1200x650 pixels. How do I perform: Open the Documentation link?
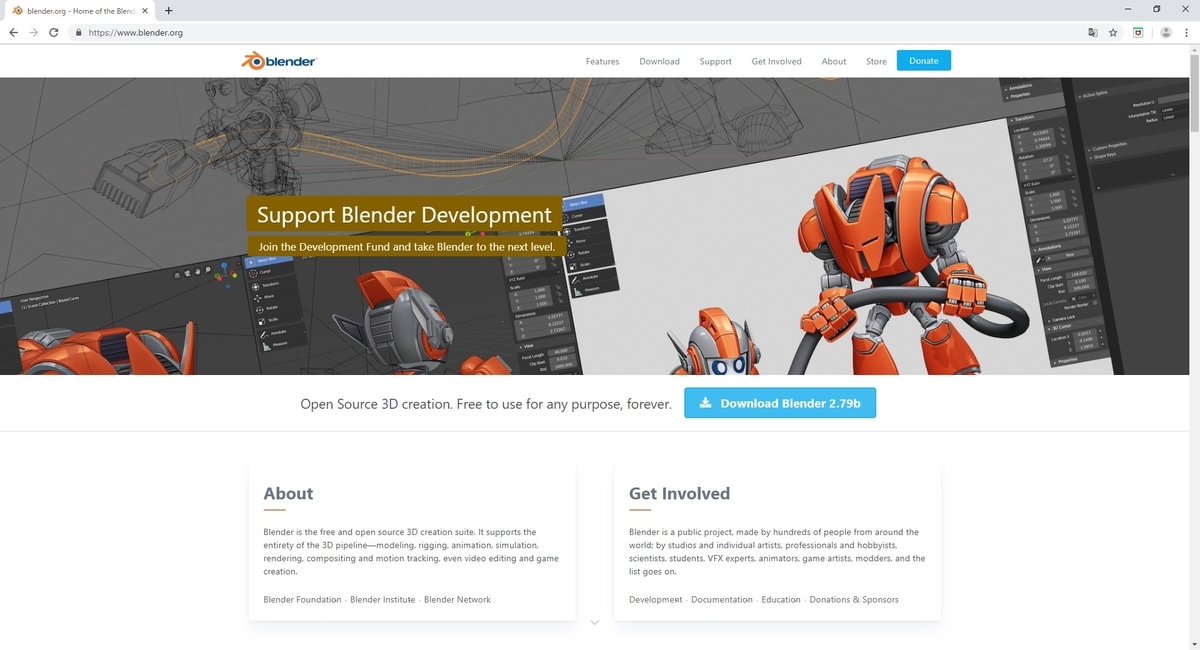pos(722,599)
